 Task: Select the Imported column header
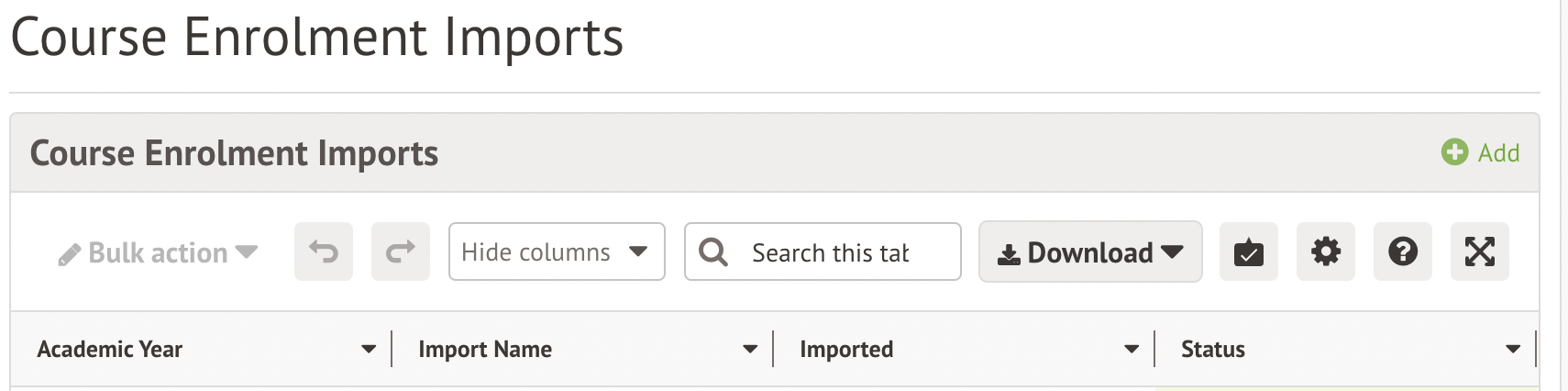click(x=846, y=350)
